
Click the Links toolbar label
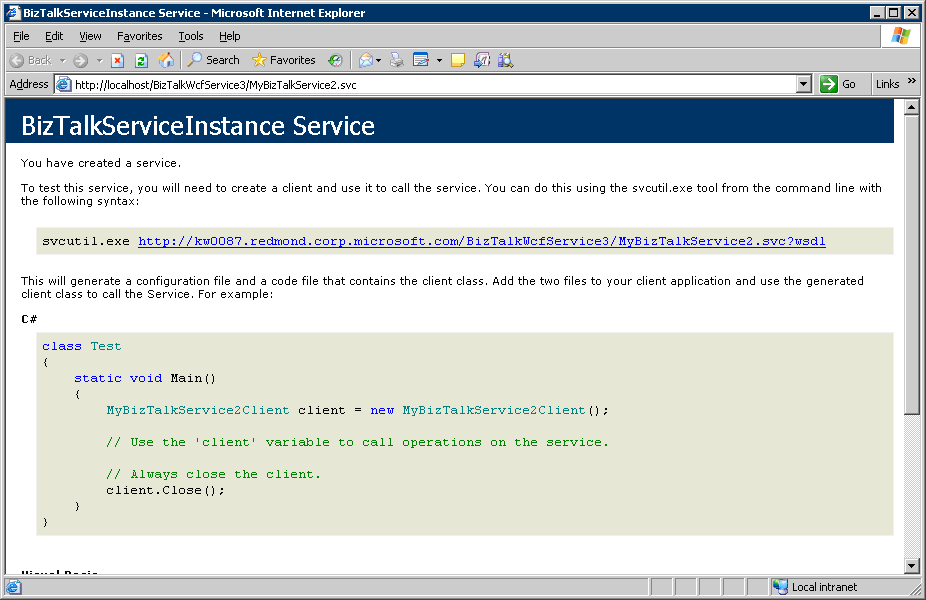point(887,84)
